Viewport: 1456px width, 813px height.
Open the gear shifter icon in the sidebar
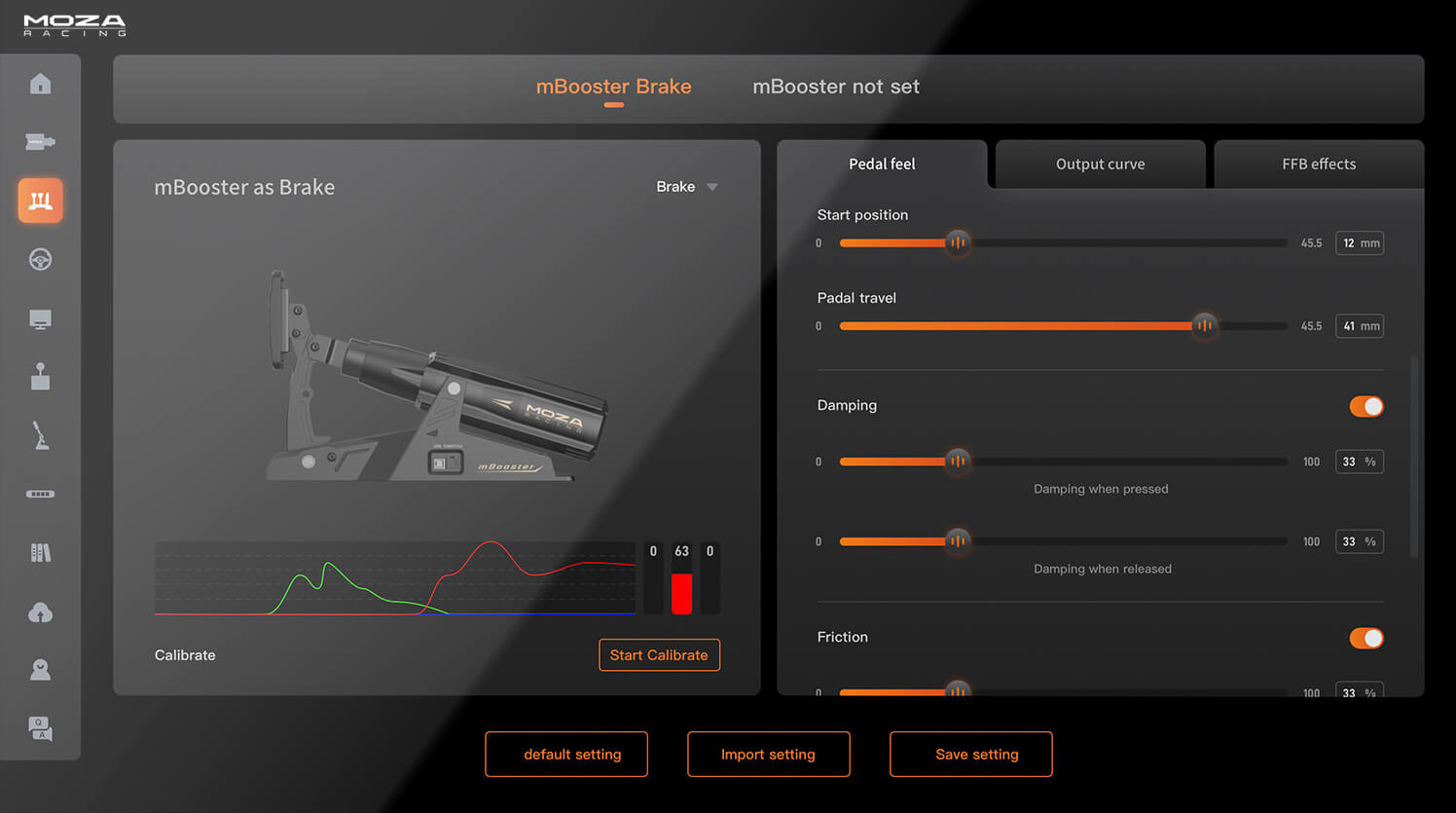40,376
